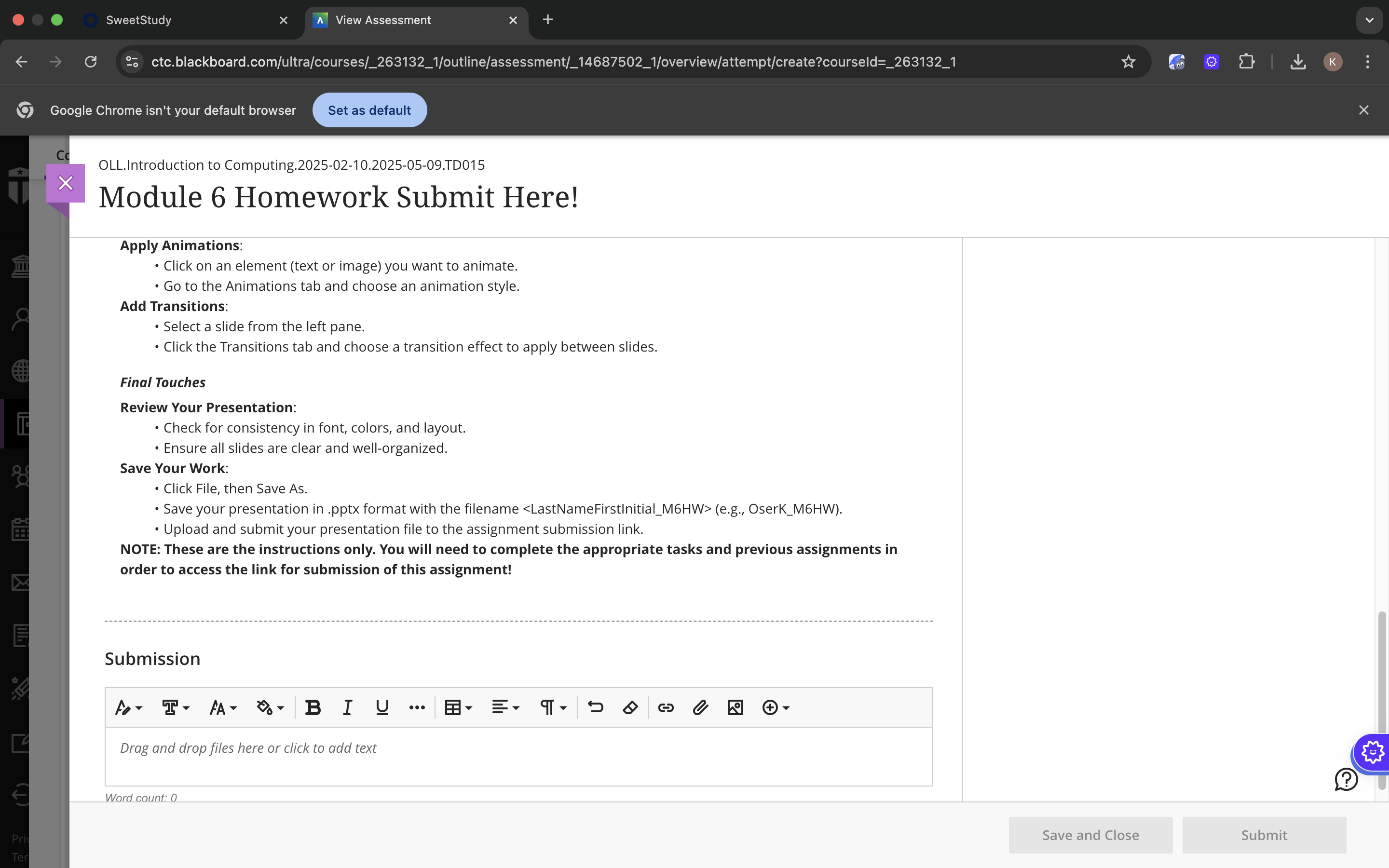Close the View Assessment tab
Viewport: 1389px width, 868px height.
(513, 20)
